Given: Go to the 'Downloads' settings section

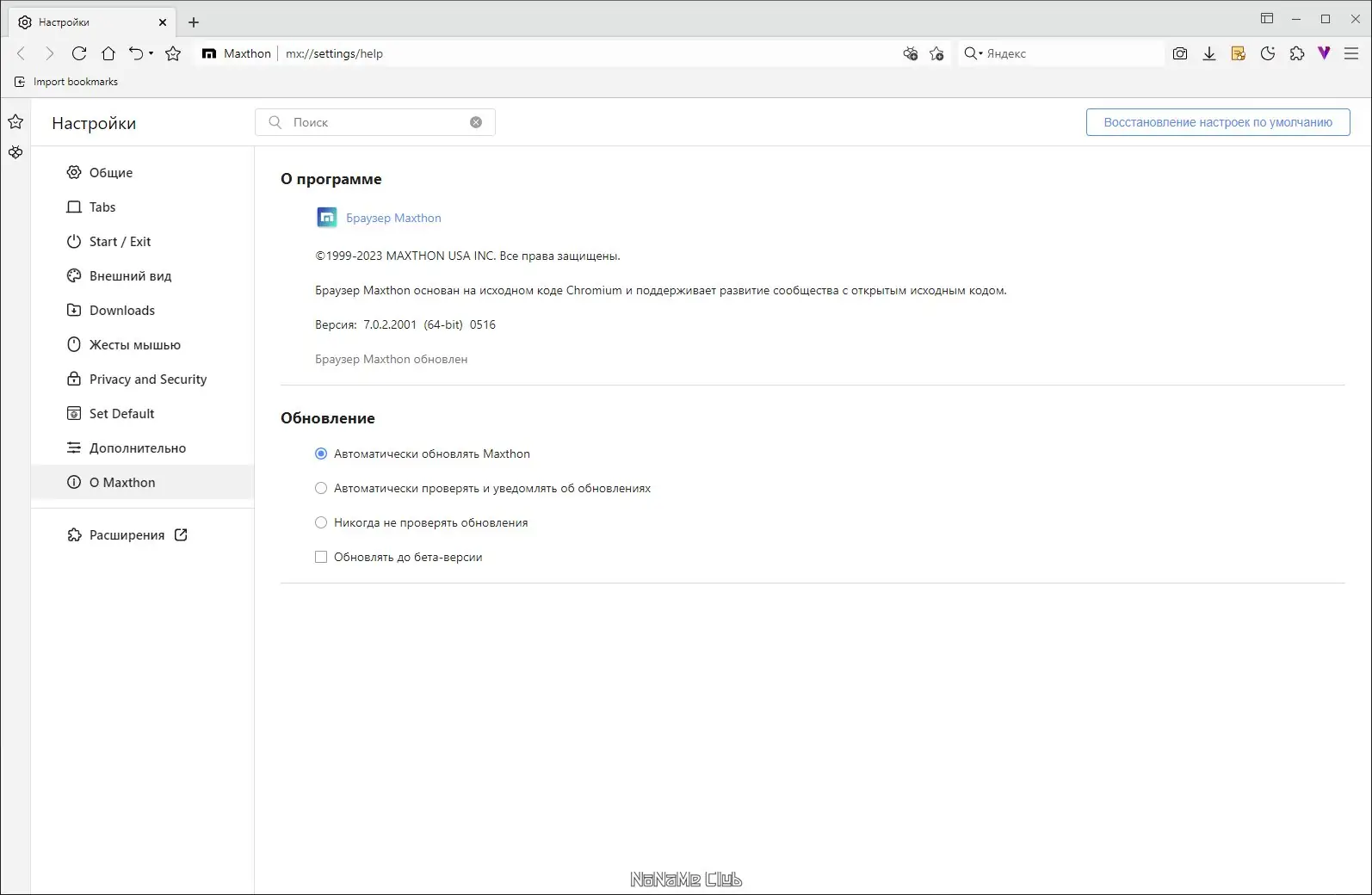Looking at the screenshot, I should click(x=122, y=311).
